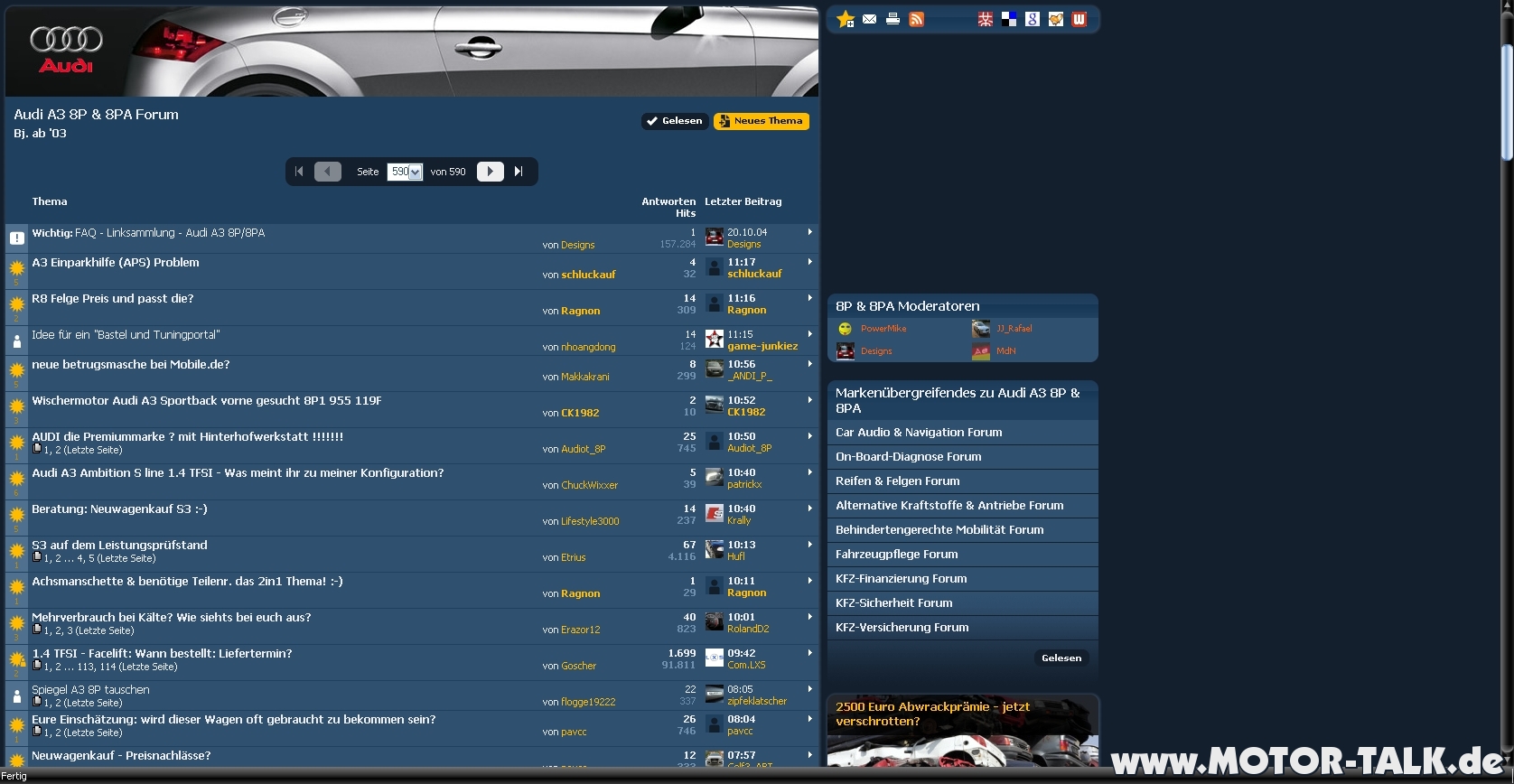1514x784 pixels.
Task: Click the Letzter Beitrag column header
Action: pyautogui.click(x=743, y=201)
